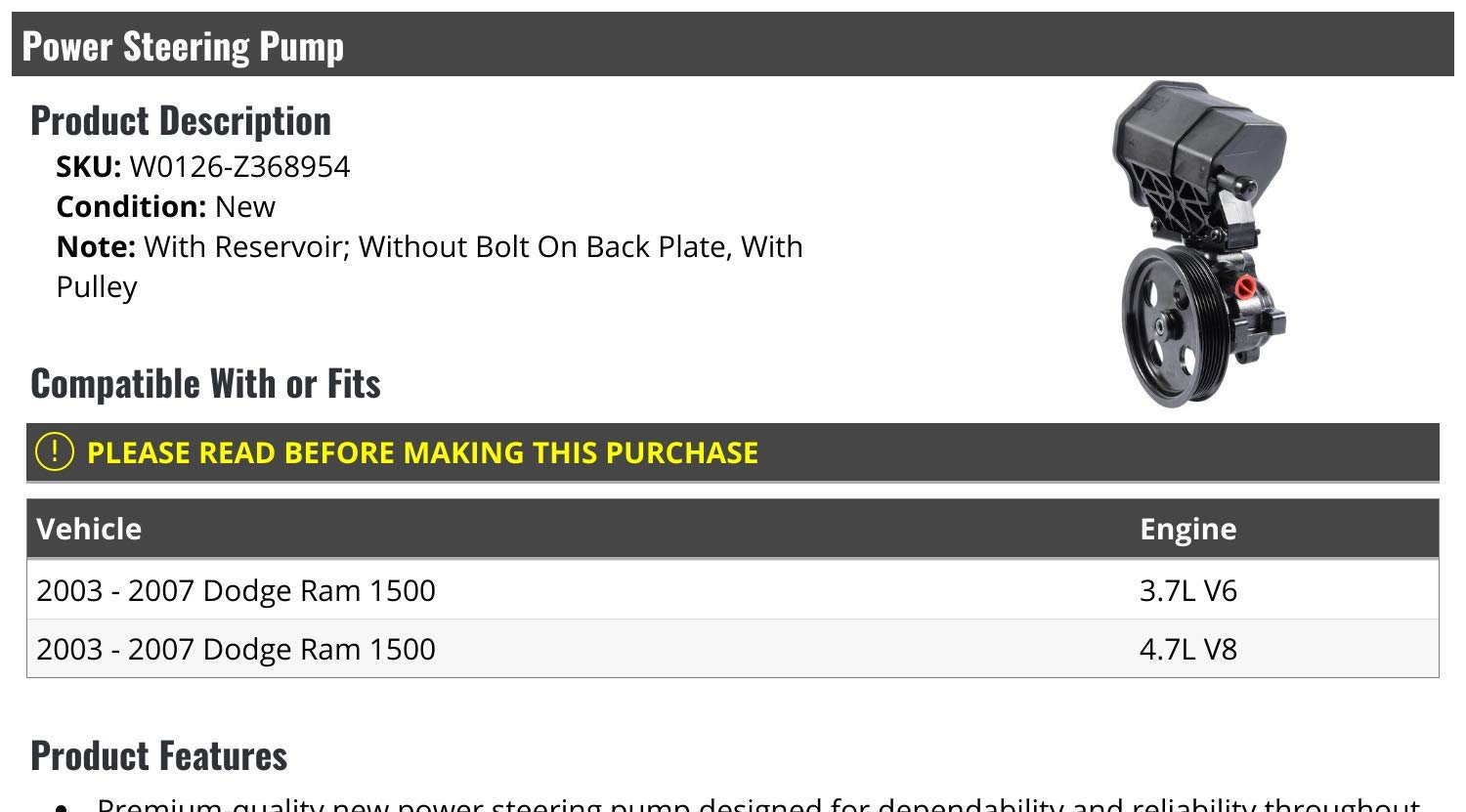Click the word 'New' after Condition
The image size is (1466, 812).
click(x=245, y=206)
